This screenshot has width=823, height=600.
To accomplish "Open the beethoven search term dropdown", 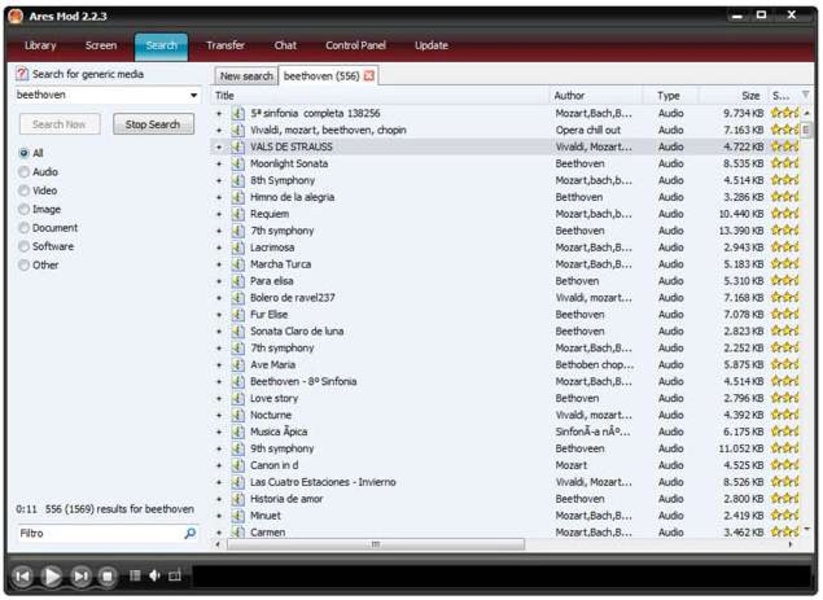I will pos(194,96).
